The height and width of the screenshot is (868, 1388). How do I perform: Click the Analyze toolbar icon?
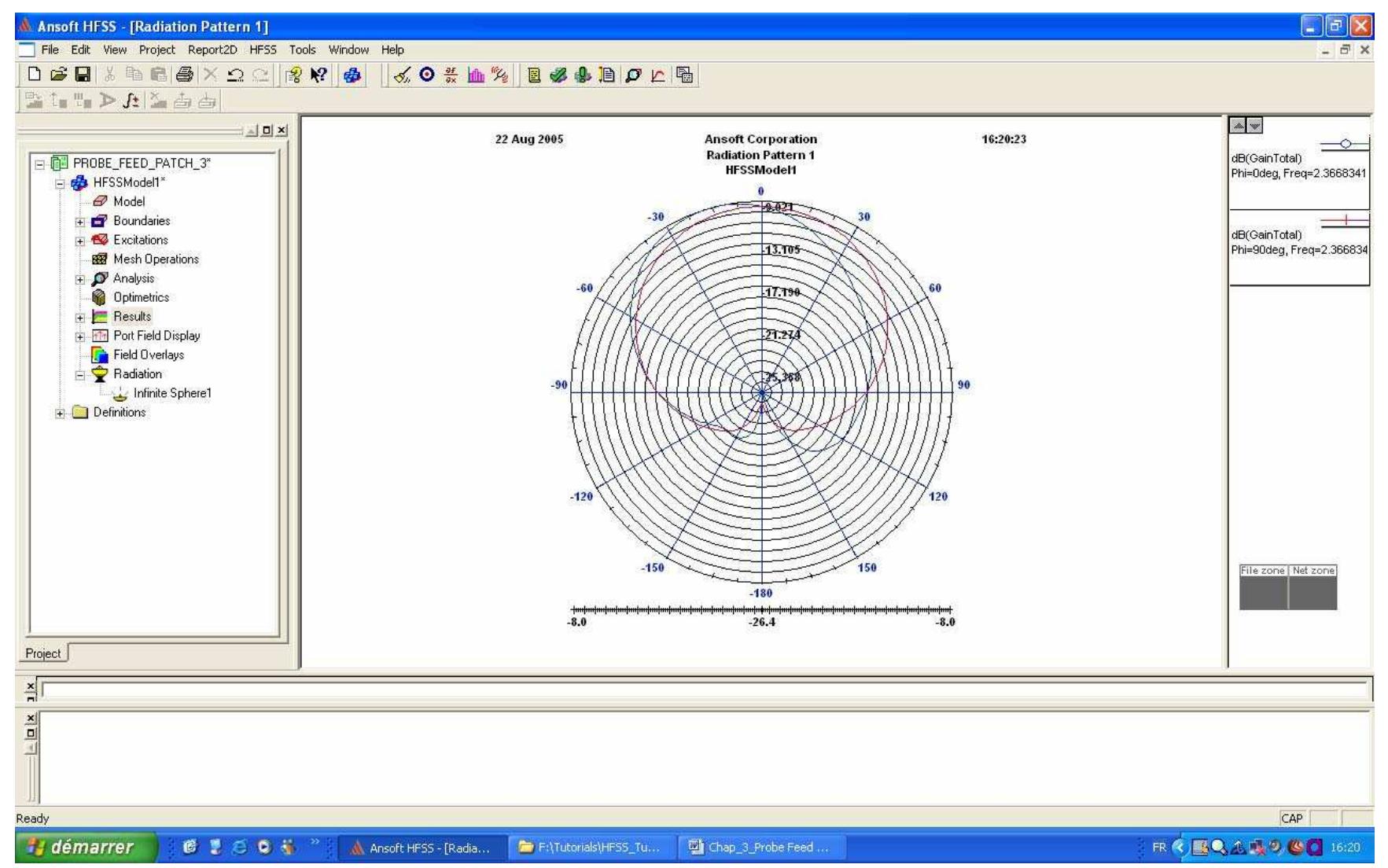coord(582,75)
